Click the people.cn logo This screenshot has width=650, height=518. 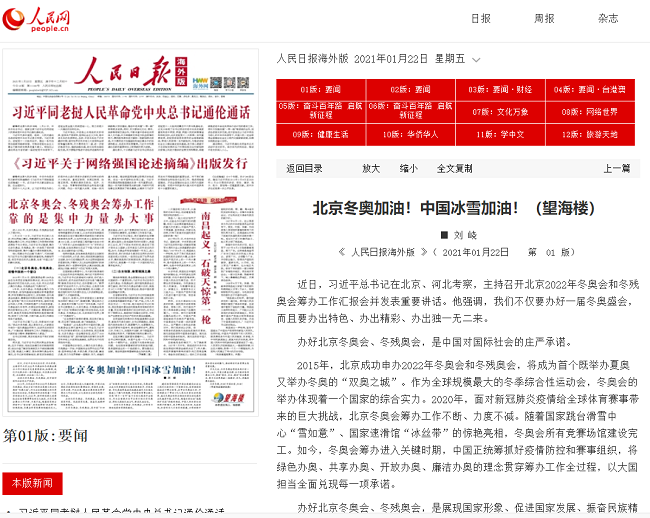[36, 19]
